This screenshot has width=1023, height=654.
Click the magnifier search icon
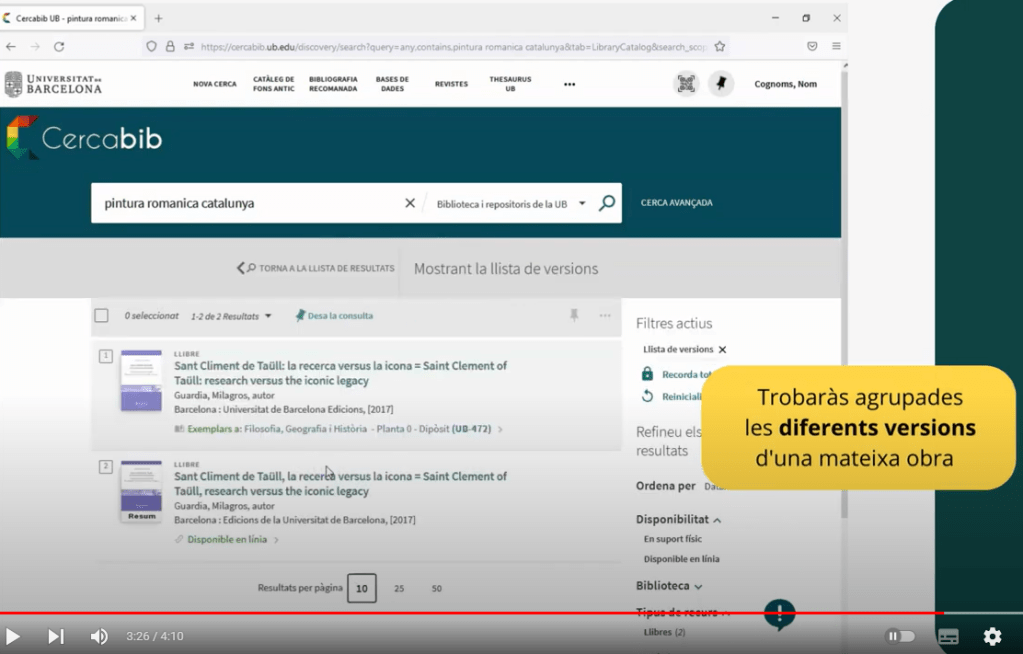607,203
